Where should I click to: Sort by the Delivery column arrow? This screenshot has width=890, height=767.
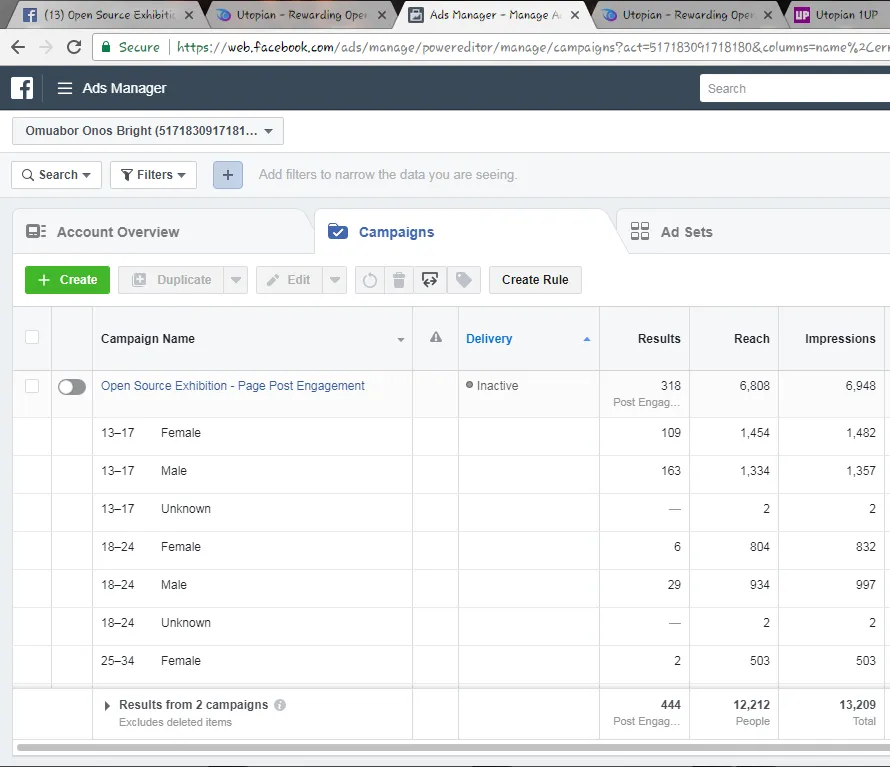(x=587, y=339)
